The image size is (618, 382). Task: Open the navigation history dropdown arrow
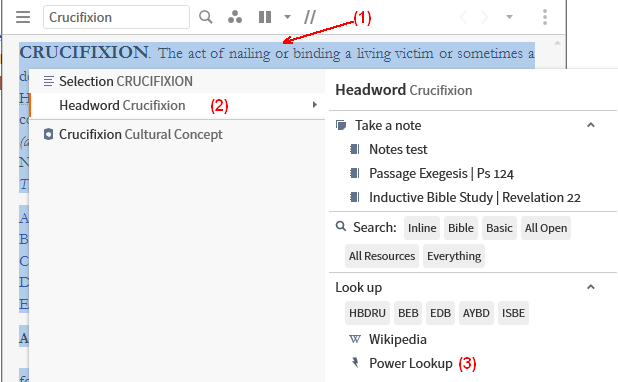pos(509,17)
